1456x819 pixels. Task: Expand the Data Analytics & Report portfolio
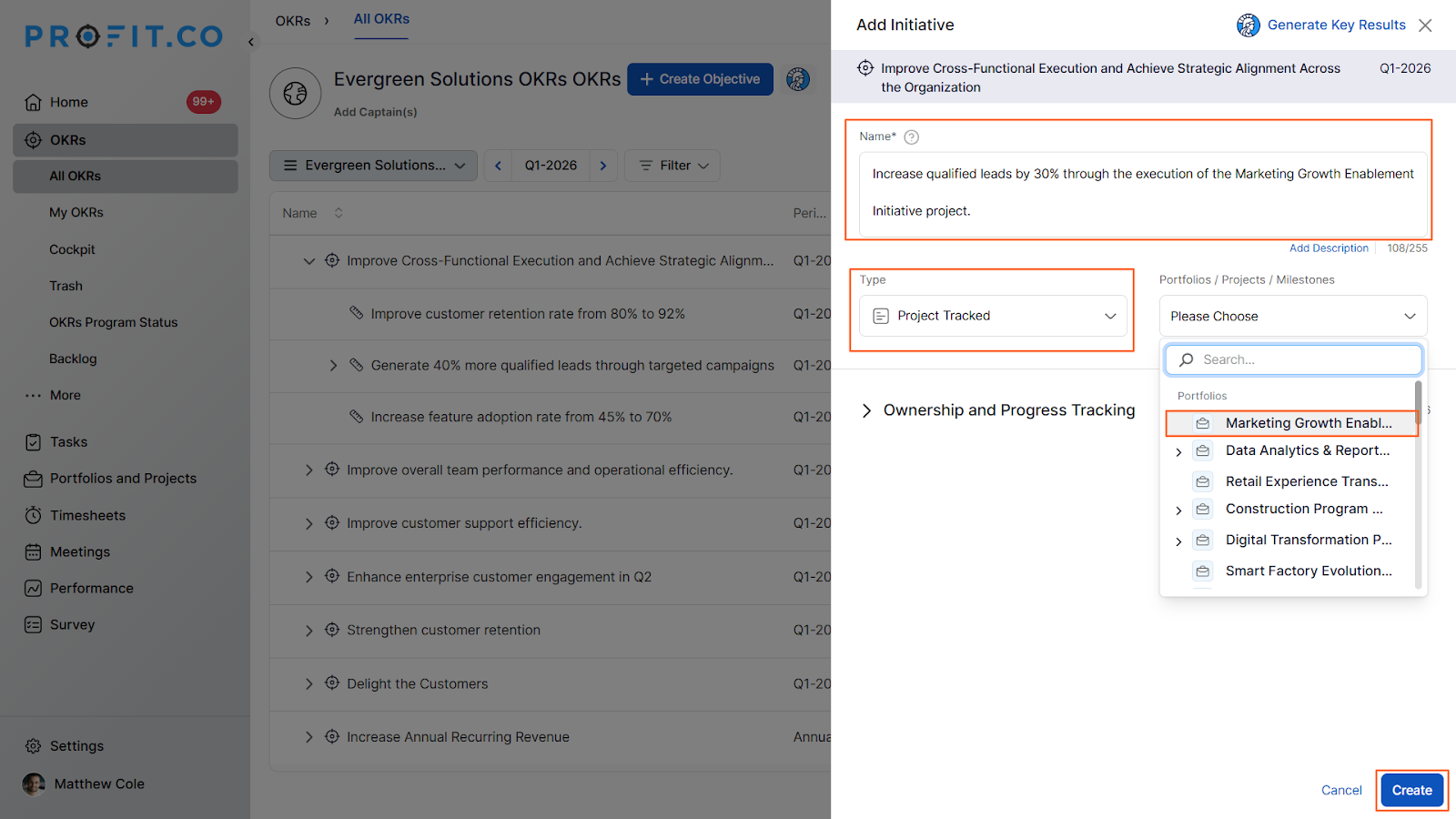tap(1178, 452)
